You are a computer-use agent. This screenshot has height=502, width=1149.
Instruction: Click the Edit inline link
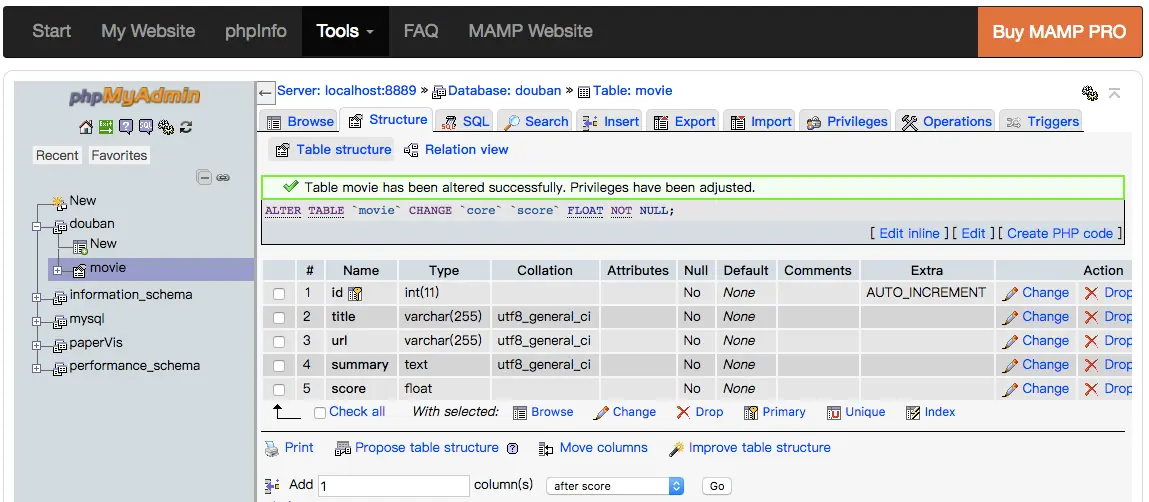909,233
